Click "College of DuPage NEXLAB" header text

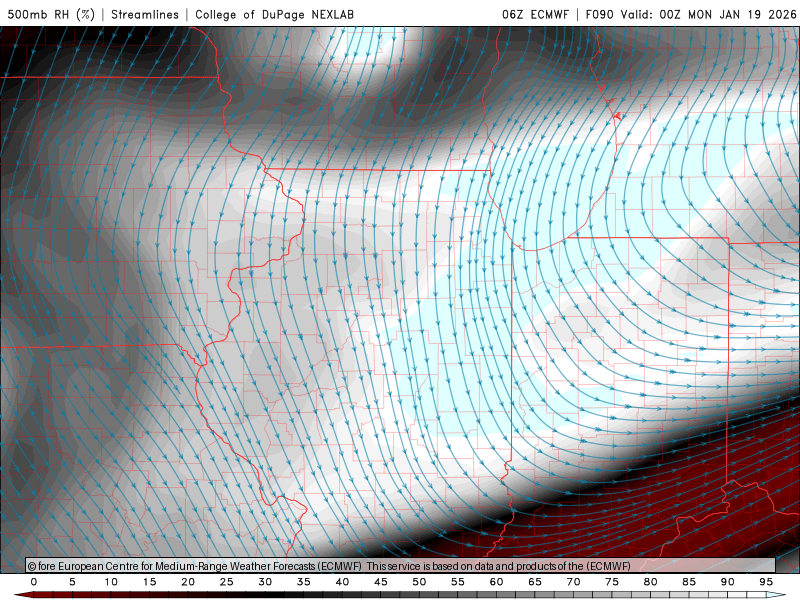(274, 14)
